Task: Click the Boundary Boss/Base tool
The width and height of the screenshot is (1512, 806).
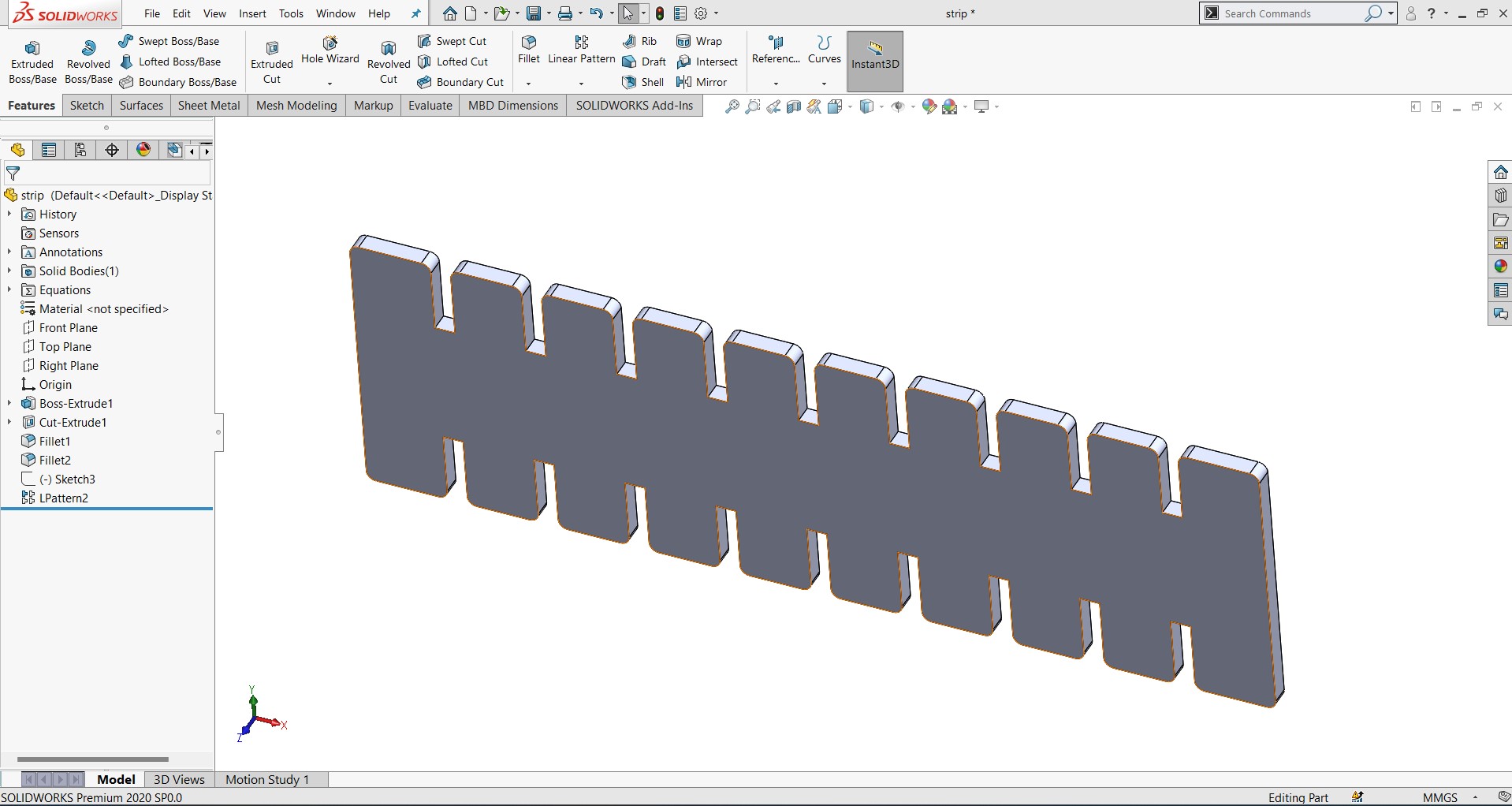Action: point(178,82)
